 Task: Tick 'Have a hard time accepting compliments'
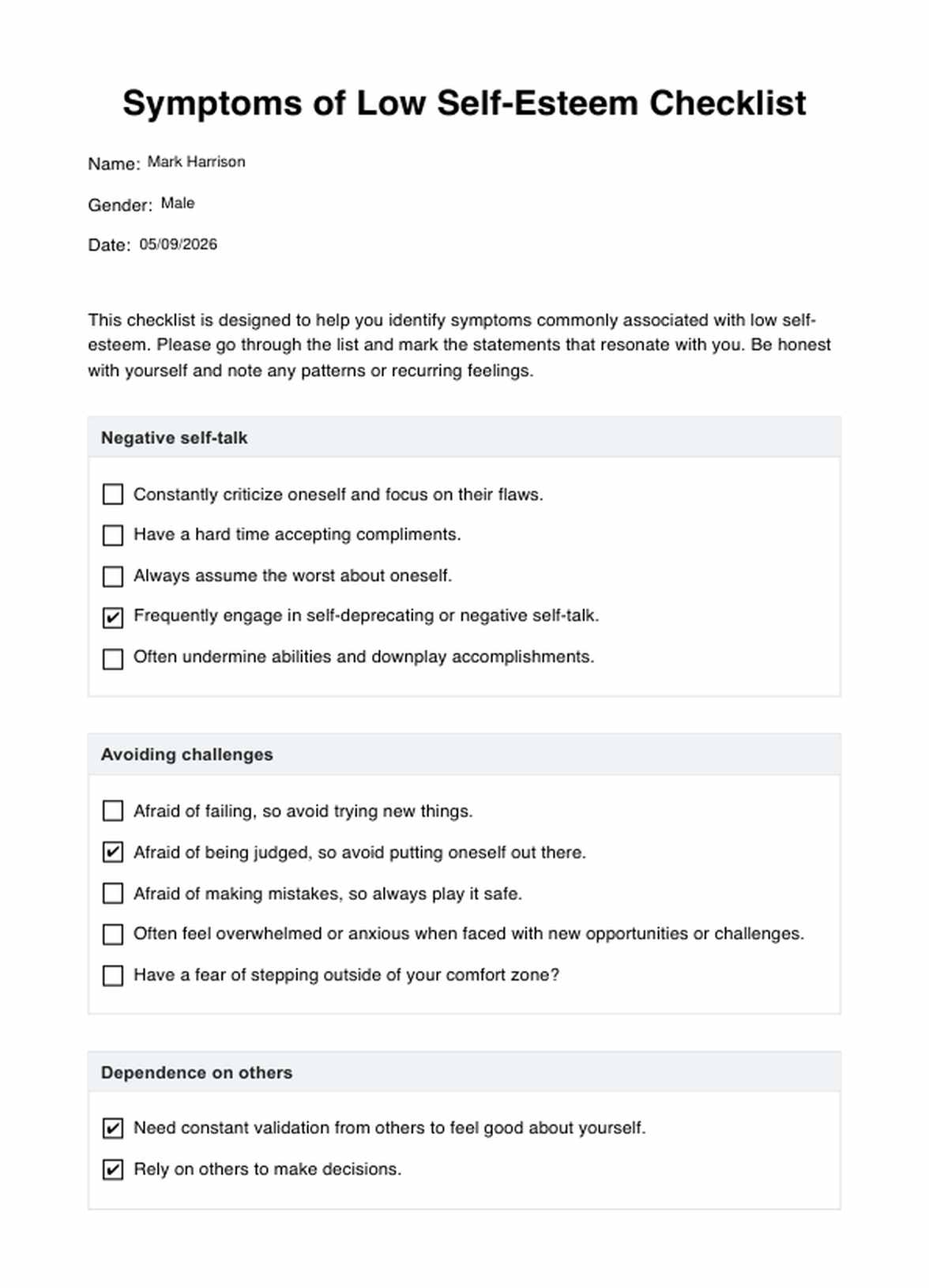(113, 536)
